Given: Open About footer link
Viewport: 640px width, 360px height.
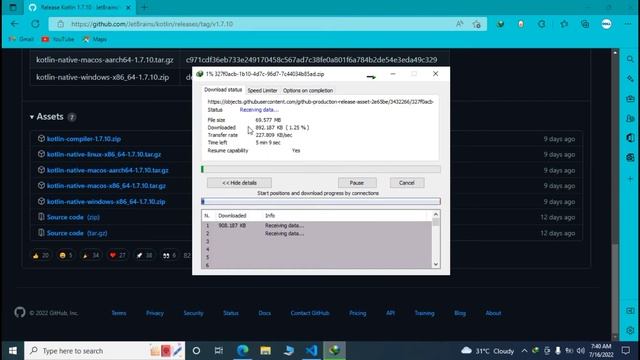Looking at the screenshot, I should (493, 313).
